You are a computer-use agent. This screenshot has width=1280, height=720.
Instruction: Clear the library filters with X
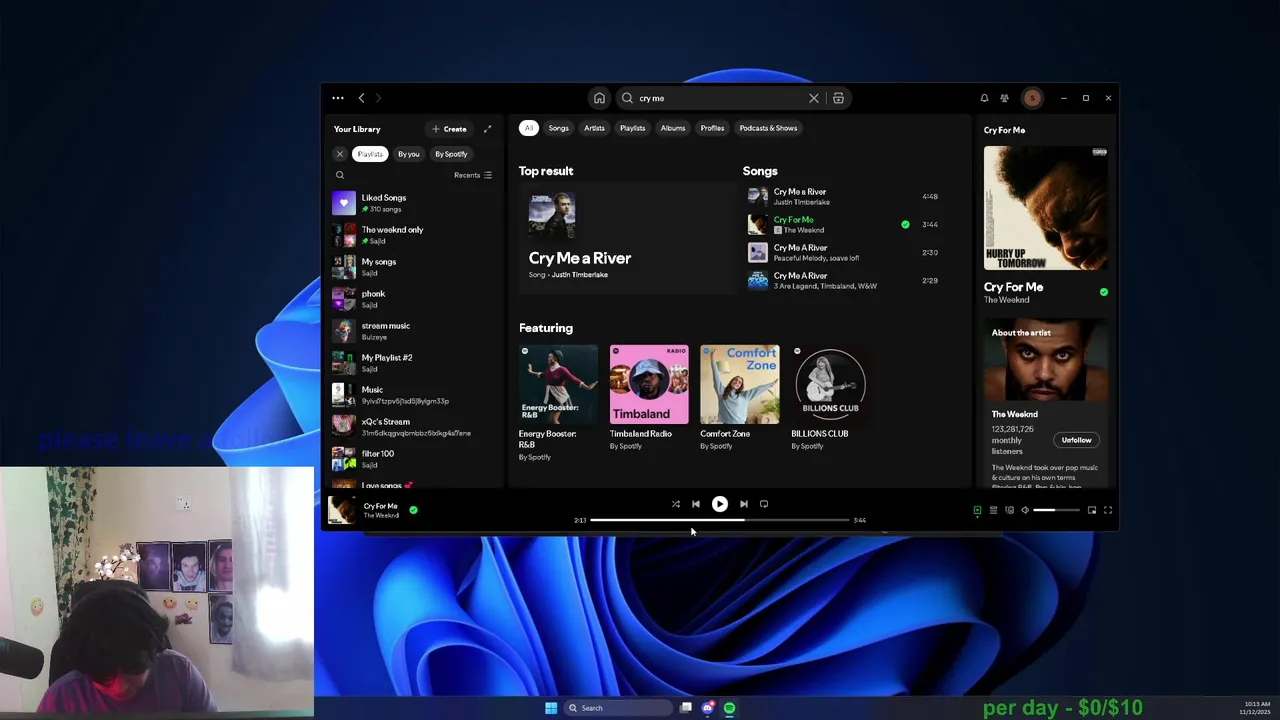[340, 154]
